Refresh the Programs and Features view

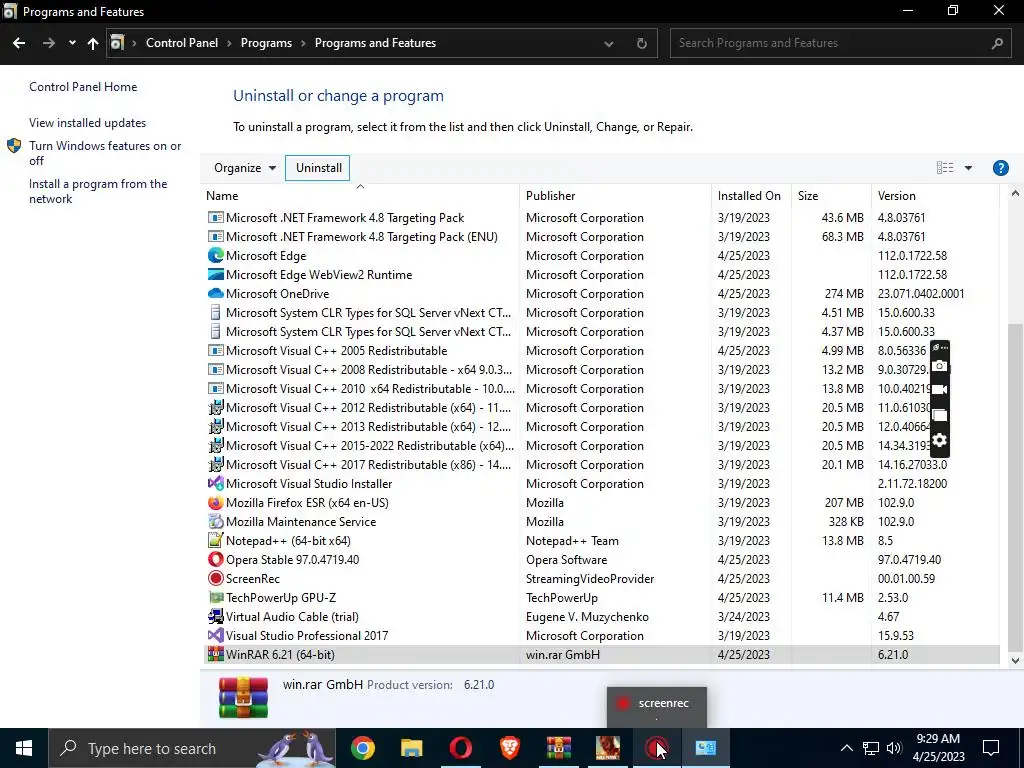click(641, 43)
